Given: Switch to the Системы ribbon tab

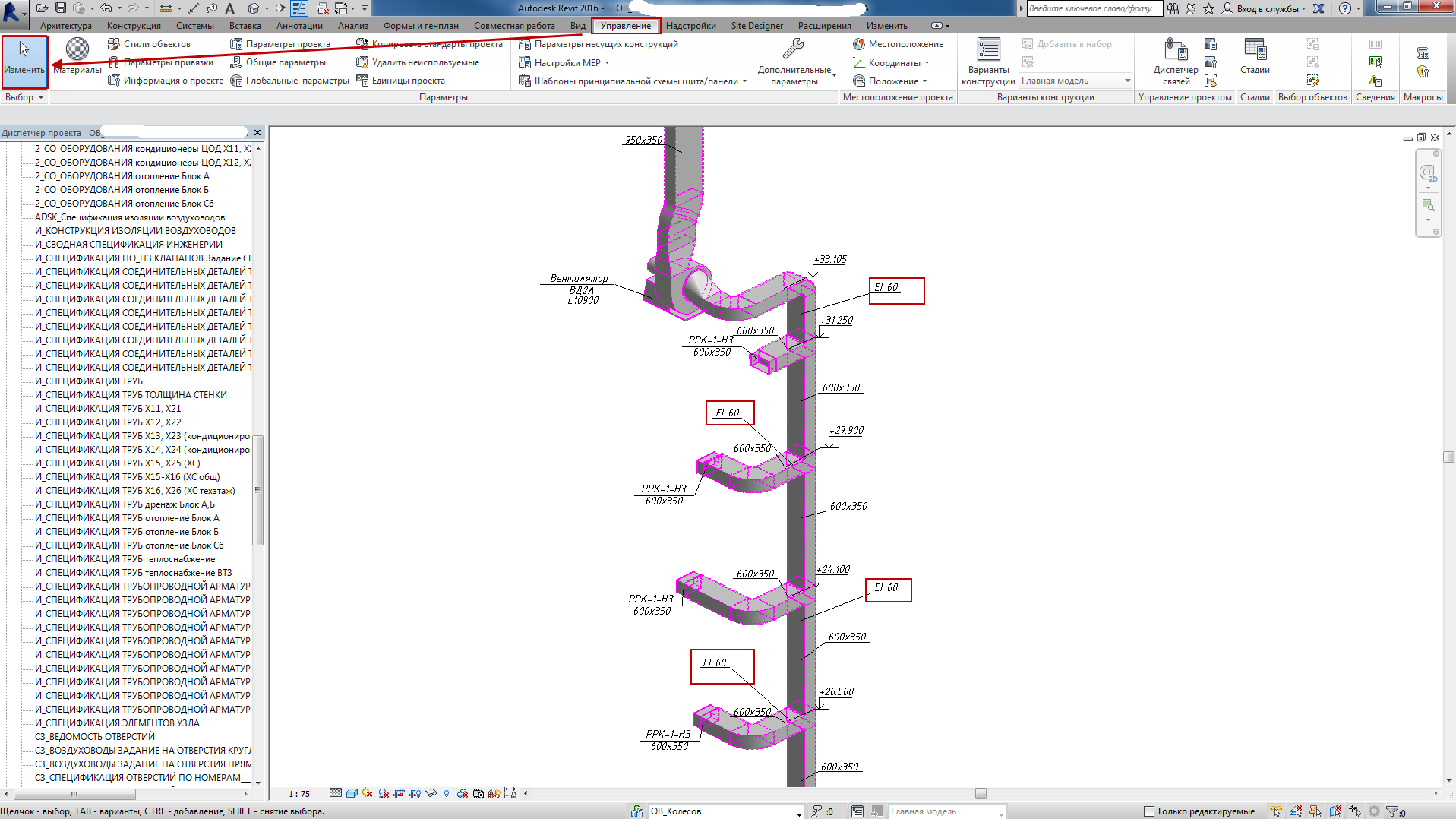Looking at the screenshot, I should point(194,26).
